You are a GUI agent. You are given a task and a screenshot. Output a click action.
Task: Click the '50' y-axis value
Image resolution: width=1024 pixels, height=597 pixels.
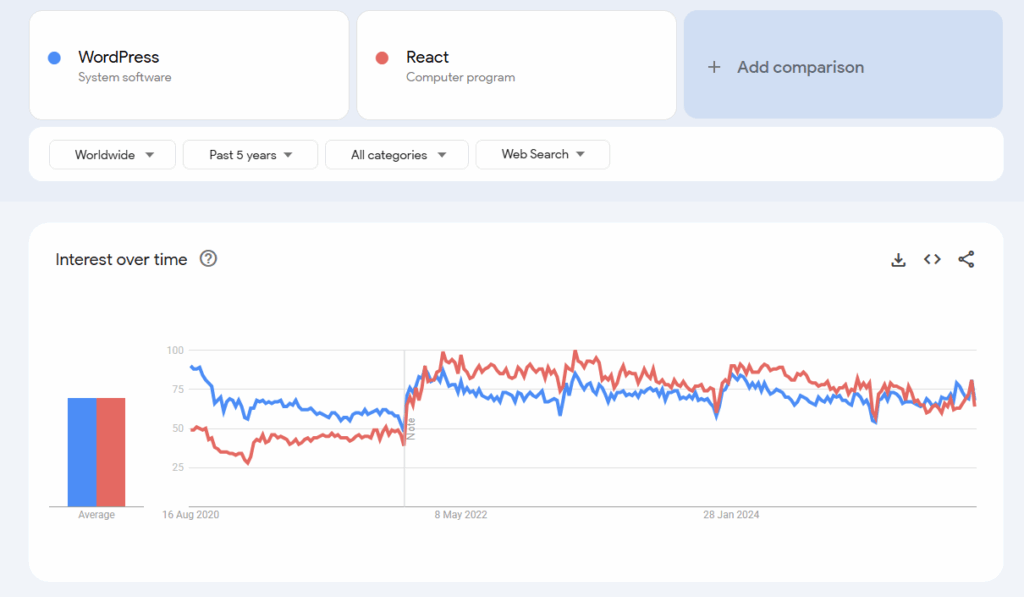(178, 428)
